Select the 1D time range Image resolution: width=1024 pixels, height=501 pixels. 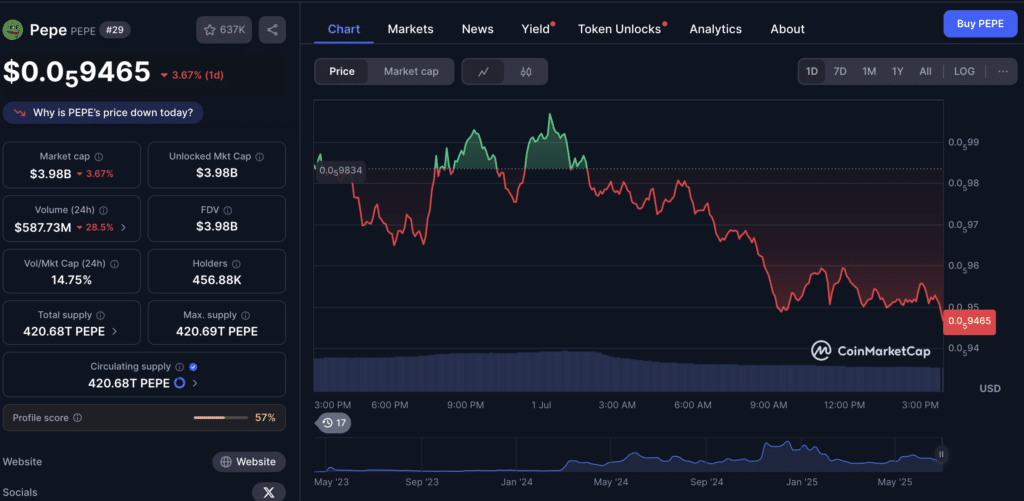coord(812,72)
